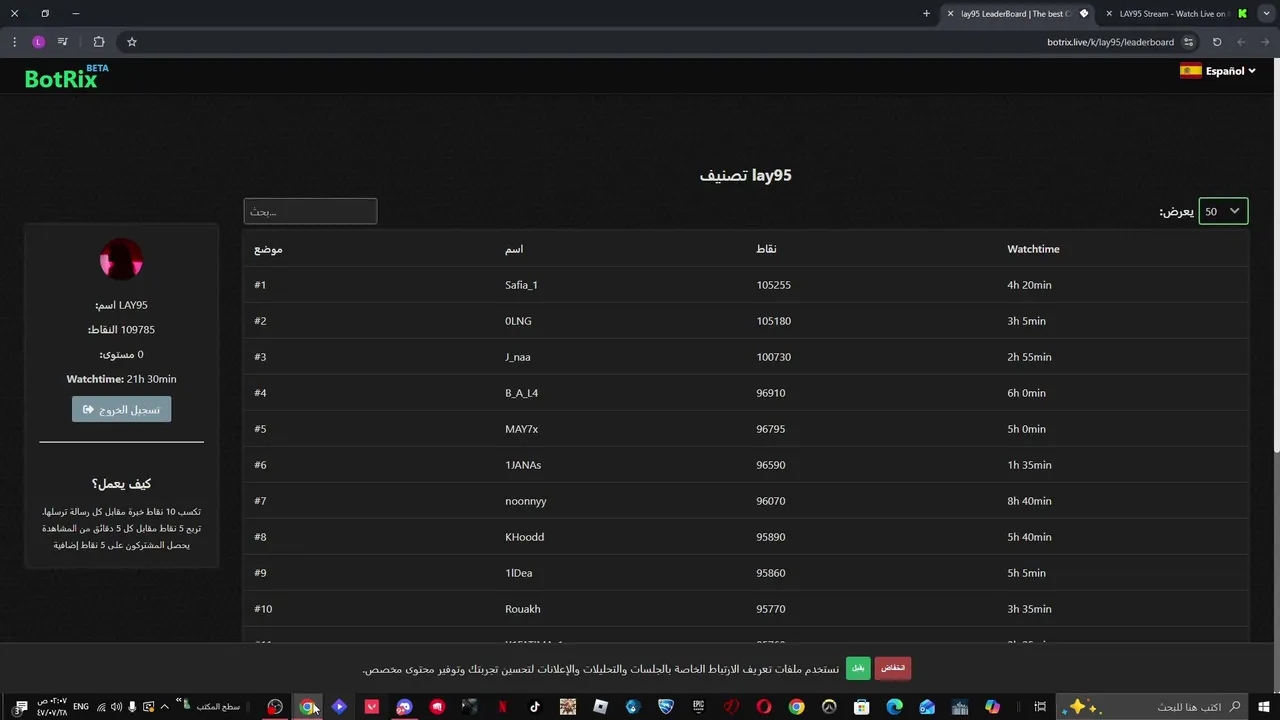Open the media controls icon in Chrome toolbar

tap(63, 42)
